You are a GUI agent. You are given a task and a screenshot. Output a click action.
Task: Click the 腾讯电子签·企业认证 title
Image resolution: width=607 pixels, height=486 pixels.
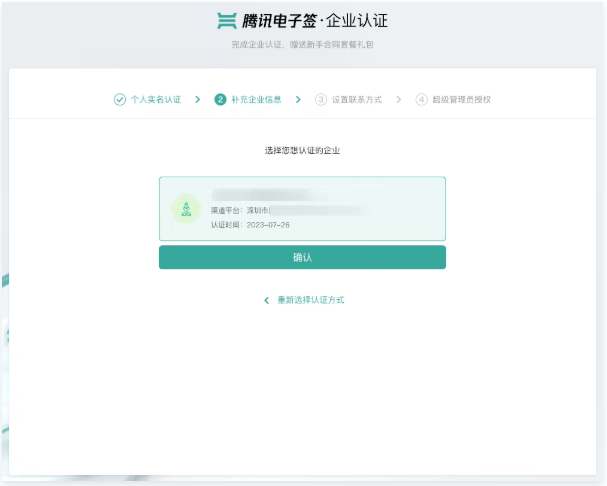[315, 21]
